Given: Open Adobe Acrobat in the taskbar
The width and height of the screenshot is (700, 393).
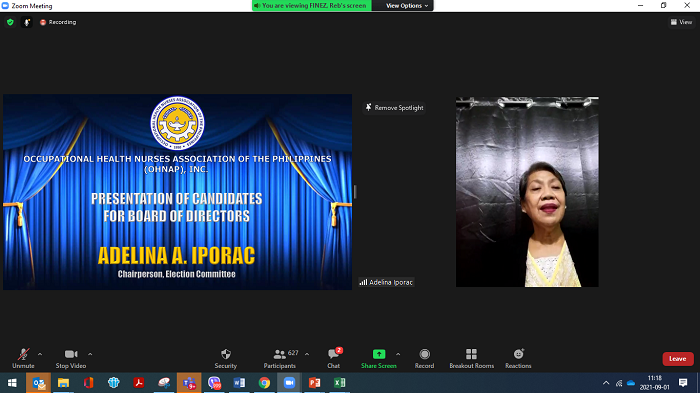Looking at the screenshot, I should pos(138,383).
